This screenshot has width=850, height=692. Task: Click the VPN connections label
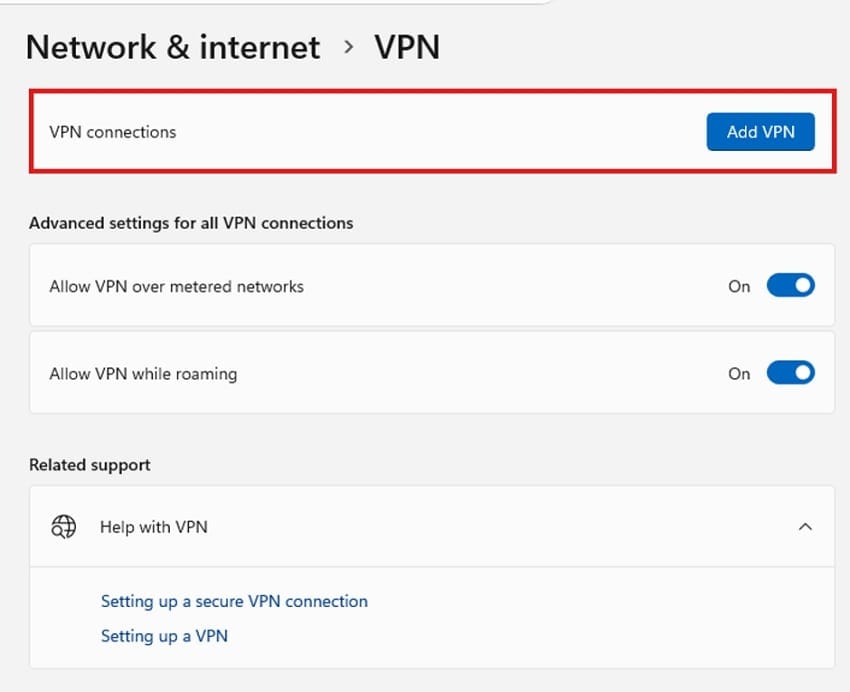(113, 132)
